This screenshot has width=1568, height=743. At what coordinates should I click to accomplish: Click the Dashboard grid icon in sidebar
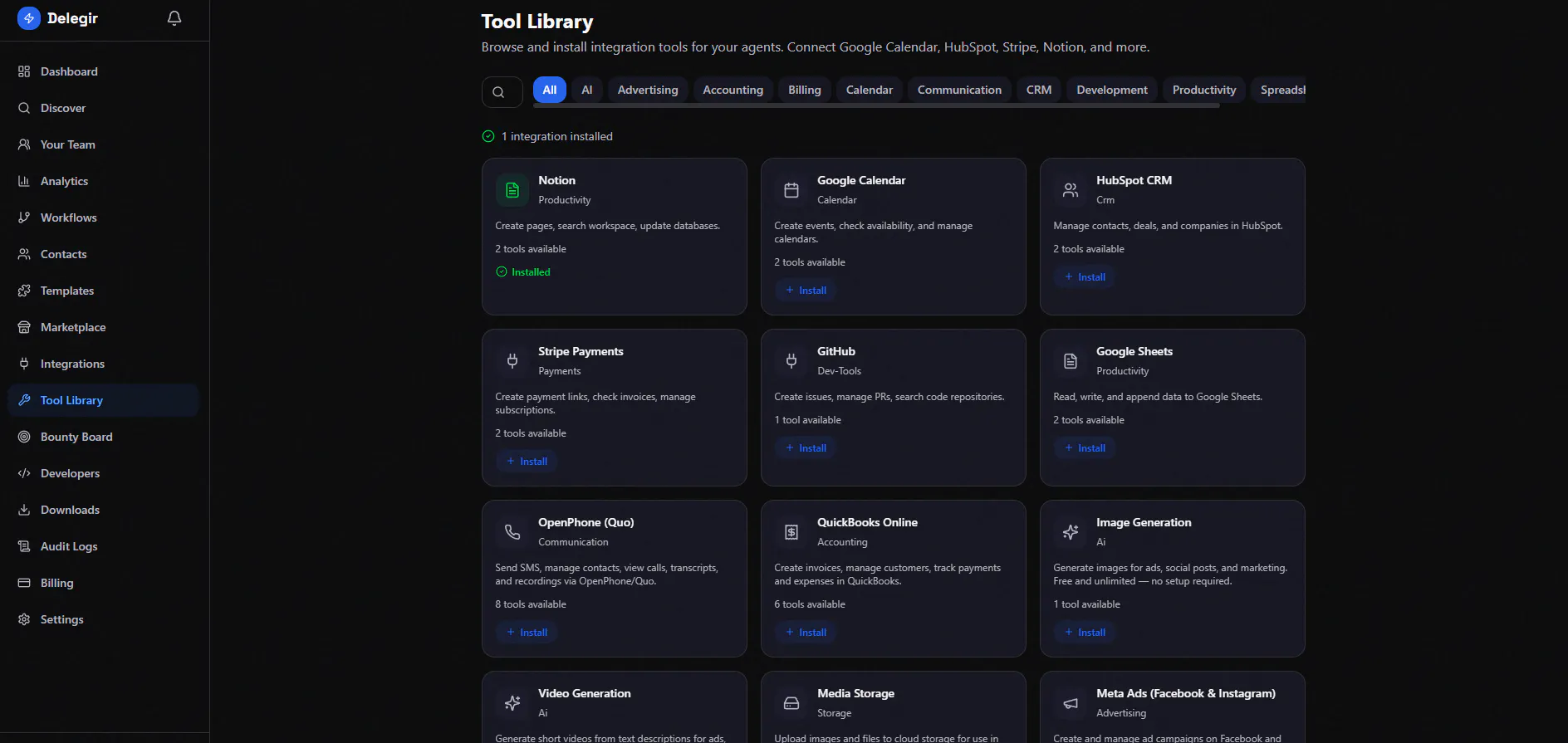coord(24,71)
